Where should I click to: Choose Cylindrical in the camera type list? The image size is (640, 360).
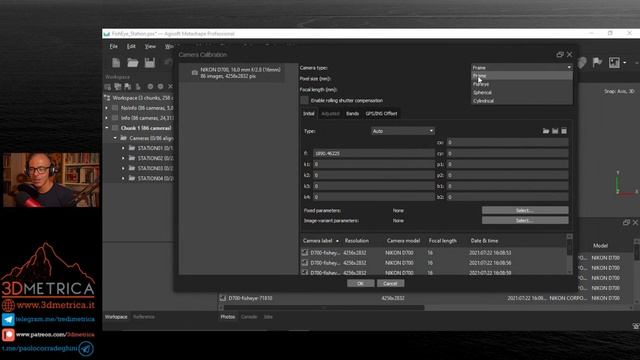pyautogui.click(x=522, y=101)
